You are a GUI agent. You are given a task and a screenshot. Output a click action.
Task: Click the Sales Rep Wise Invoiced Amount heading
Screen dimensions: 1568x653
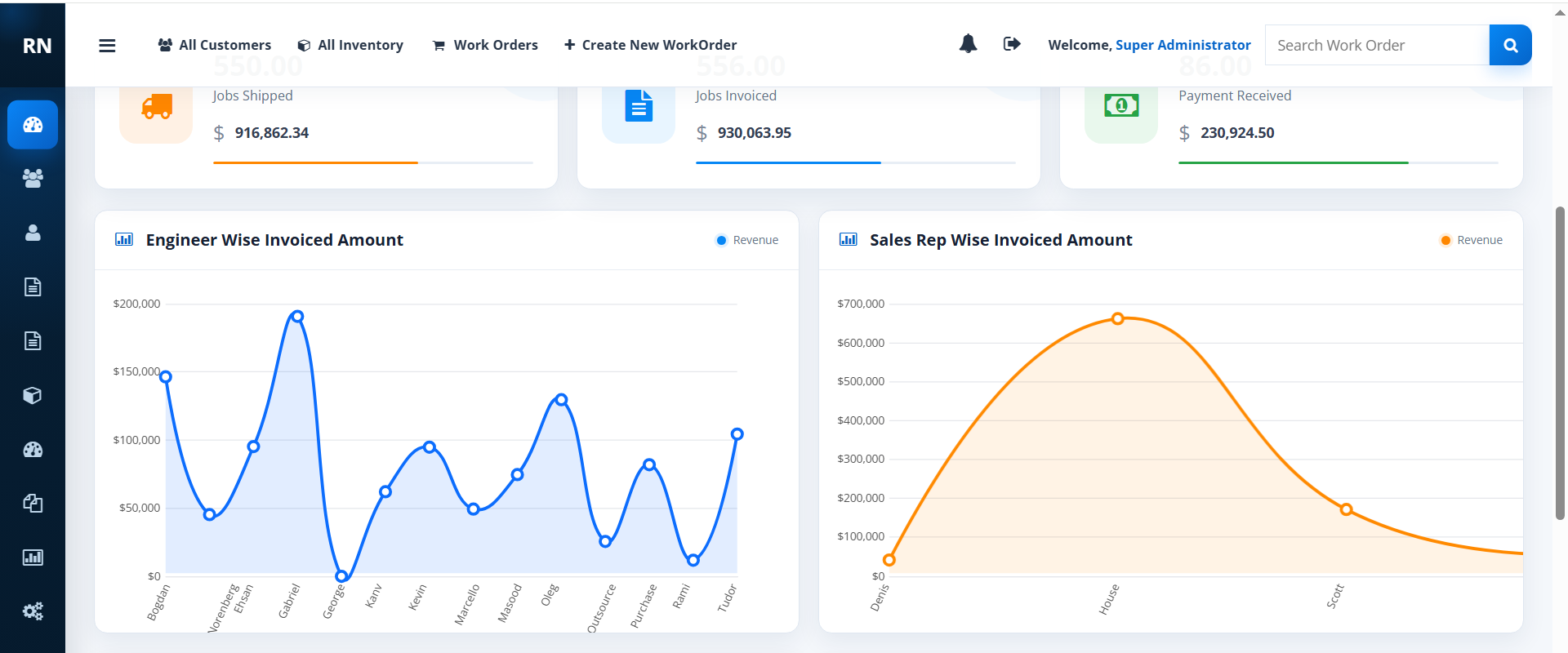(1001, 240)
